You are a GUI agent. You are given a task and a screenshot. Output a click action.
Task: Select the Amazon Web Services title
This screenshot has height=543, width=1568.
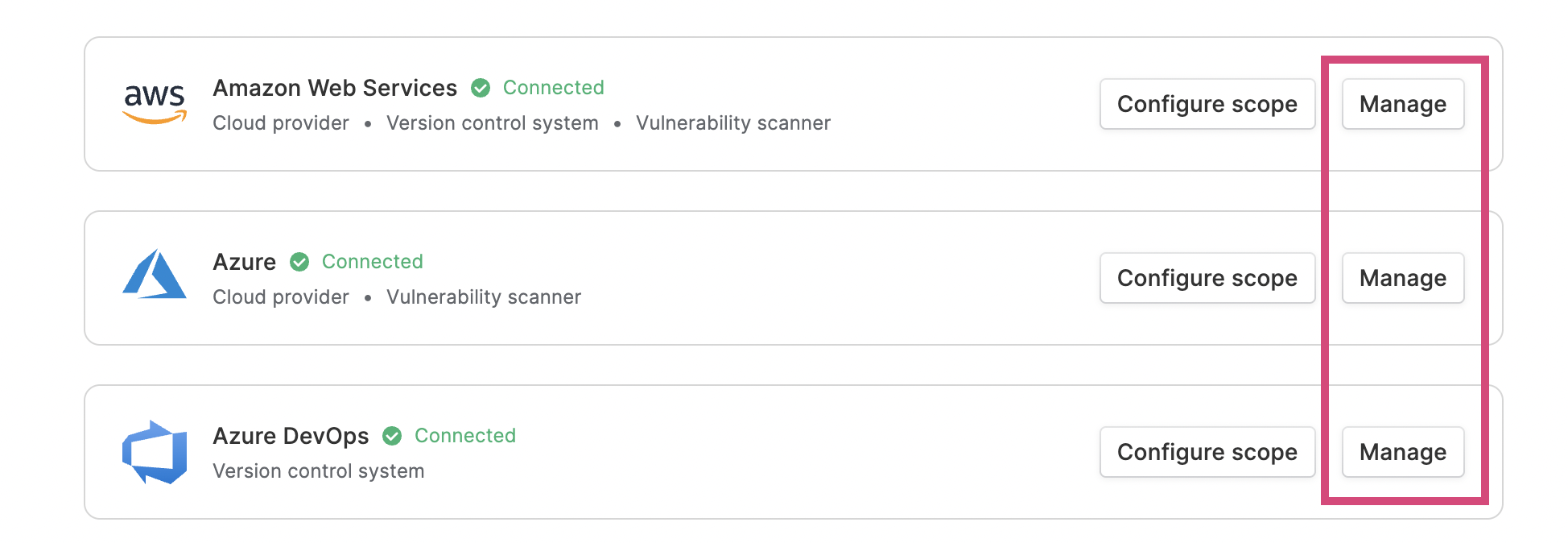[x=335, y=88]
